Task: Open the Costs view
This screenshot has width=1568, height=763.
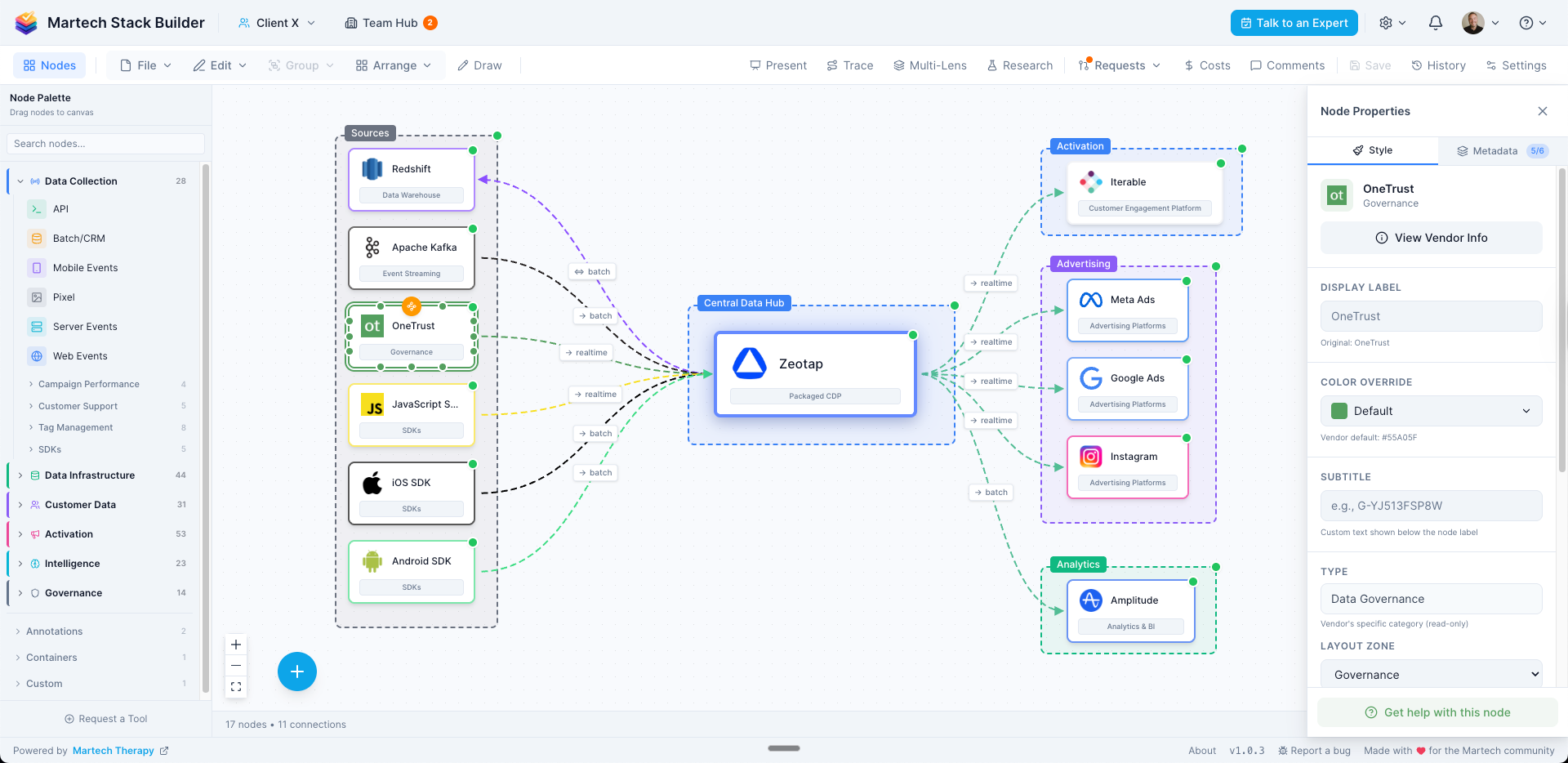Action: (1207, 65)
